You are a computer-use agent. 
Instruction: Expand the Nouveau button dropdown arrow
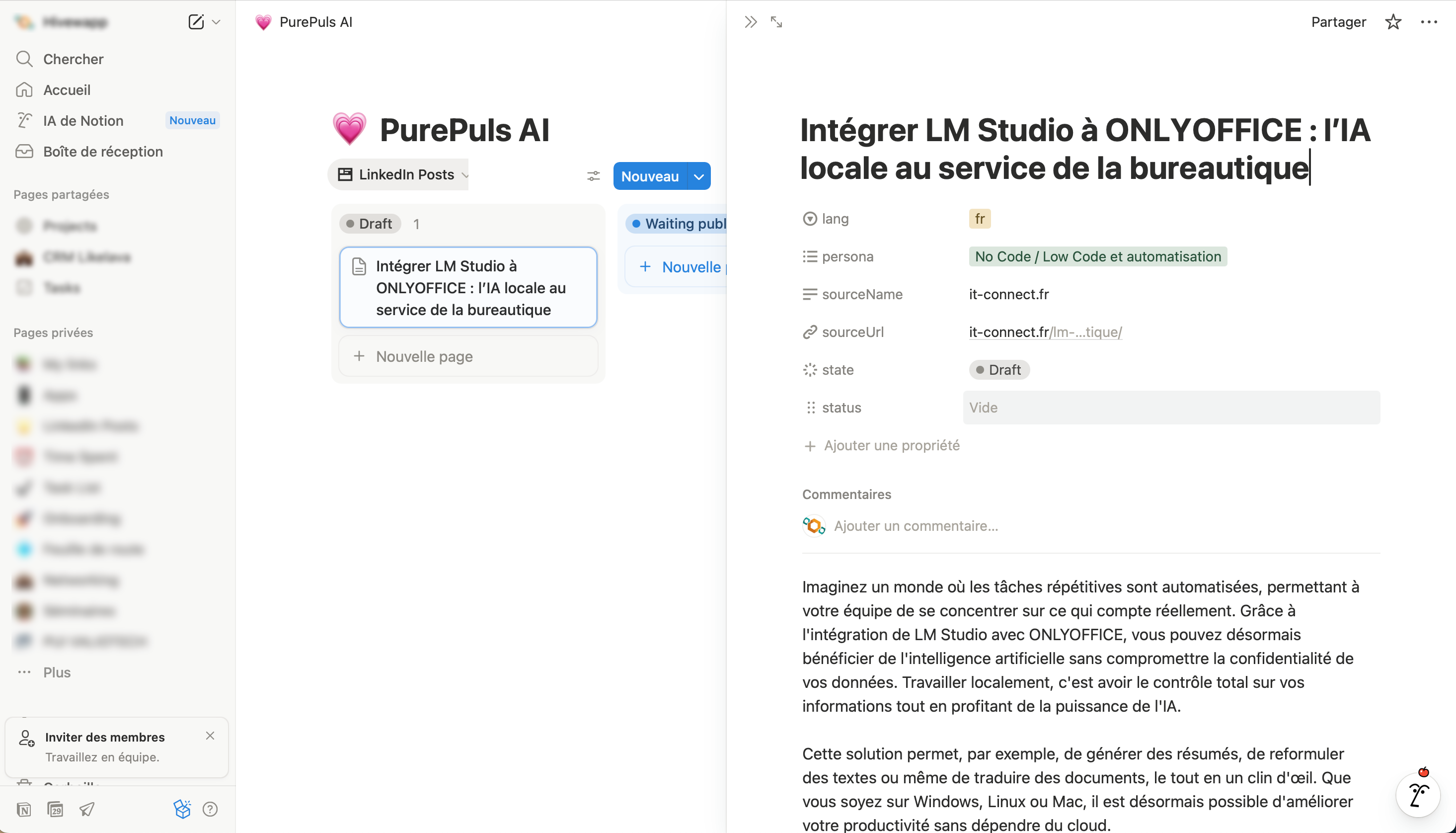pos(698,176)
